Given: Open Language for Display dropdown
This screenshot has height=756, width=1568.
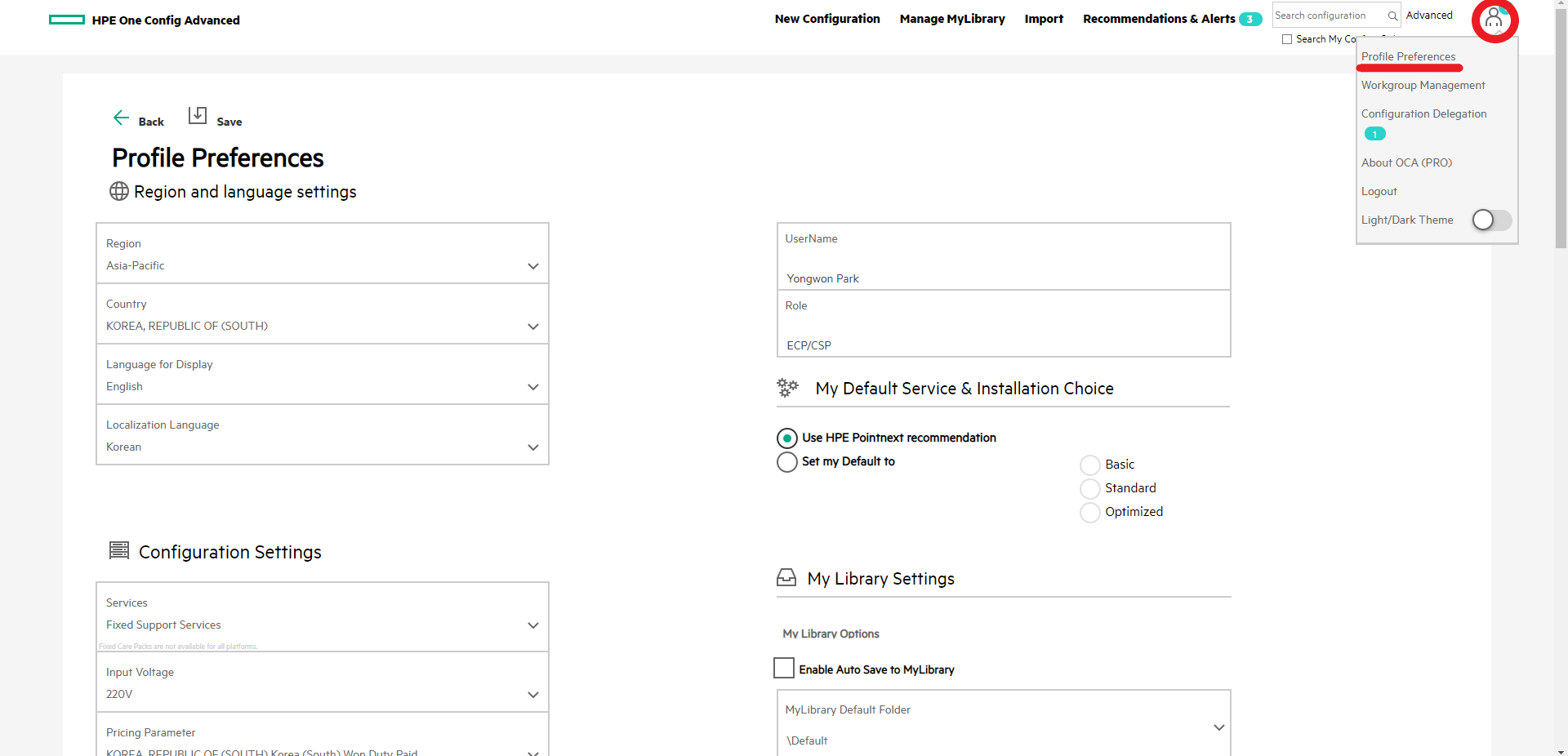Looking at the screenshot, I should (x=323, y=375).
